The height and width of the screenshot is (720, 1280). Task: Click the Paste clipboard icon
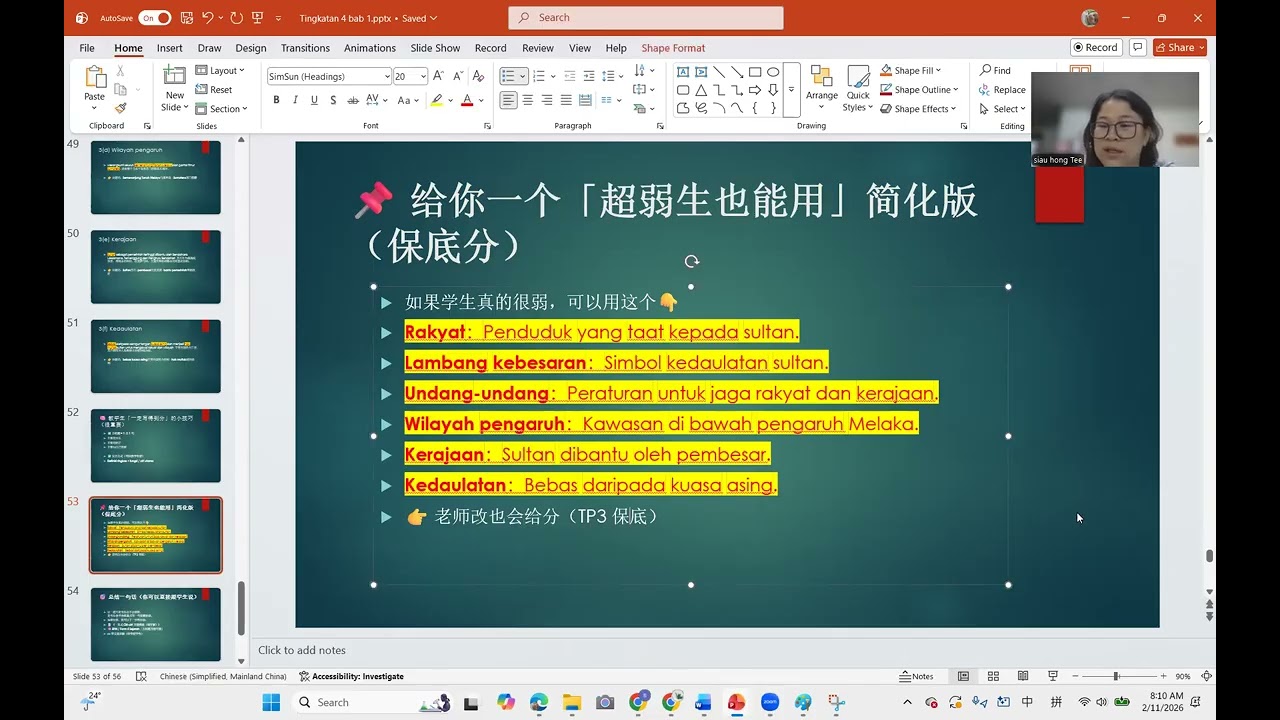(x=95, y=78)
